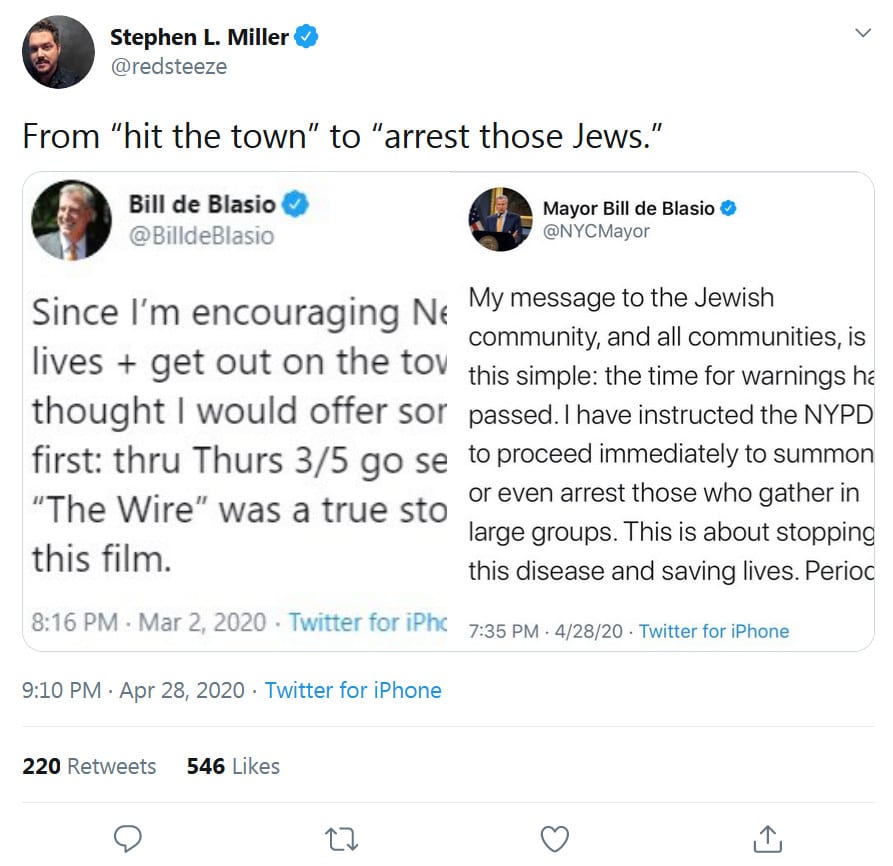Click the @redsteeze handle

click(x=168, y=67)
